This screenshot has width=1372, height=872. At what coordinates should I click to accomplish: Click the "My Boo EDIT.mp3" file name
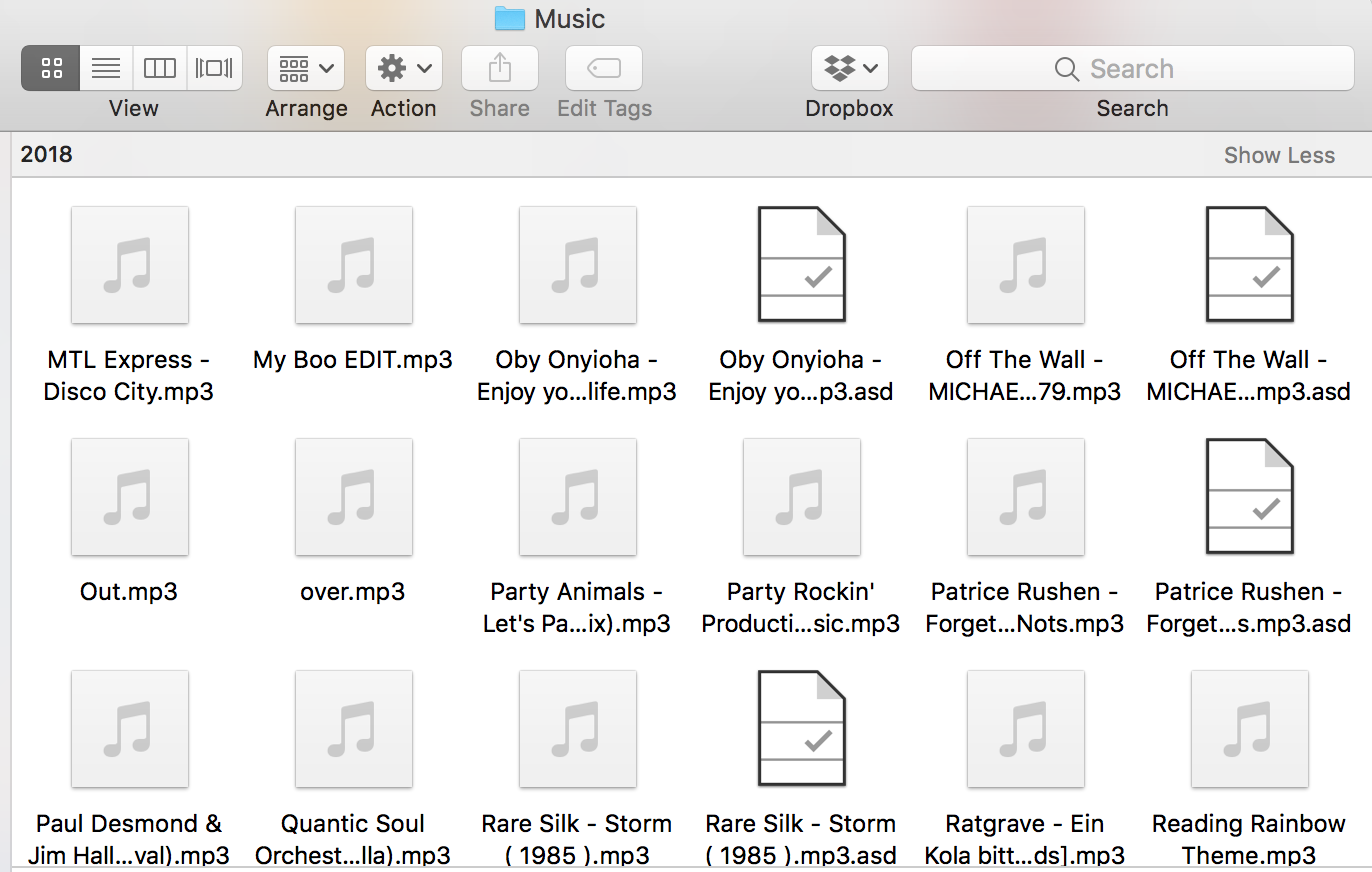[353, 360]
